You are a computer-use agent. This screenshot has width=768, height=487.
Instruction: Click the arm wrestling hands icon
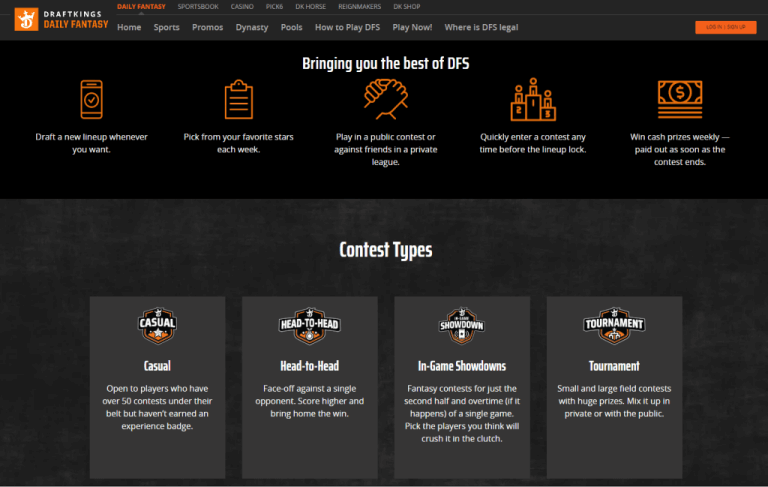point(385,99)
